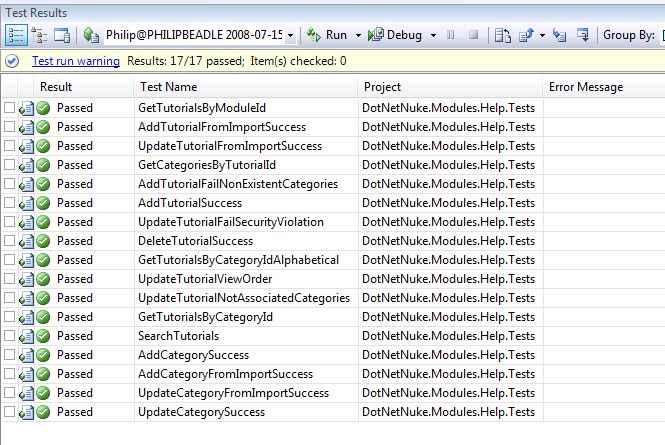Click the project cell in UpdateCategorySuccess row
The image size is (665, 445).
coord(448,412)
